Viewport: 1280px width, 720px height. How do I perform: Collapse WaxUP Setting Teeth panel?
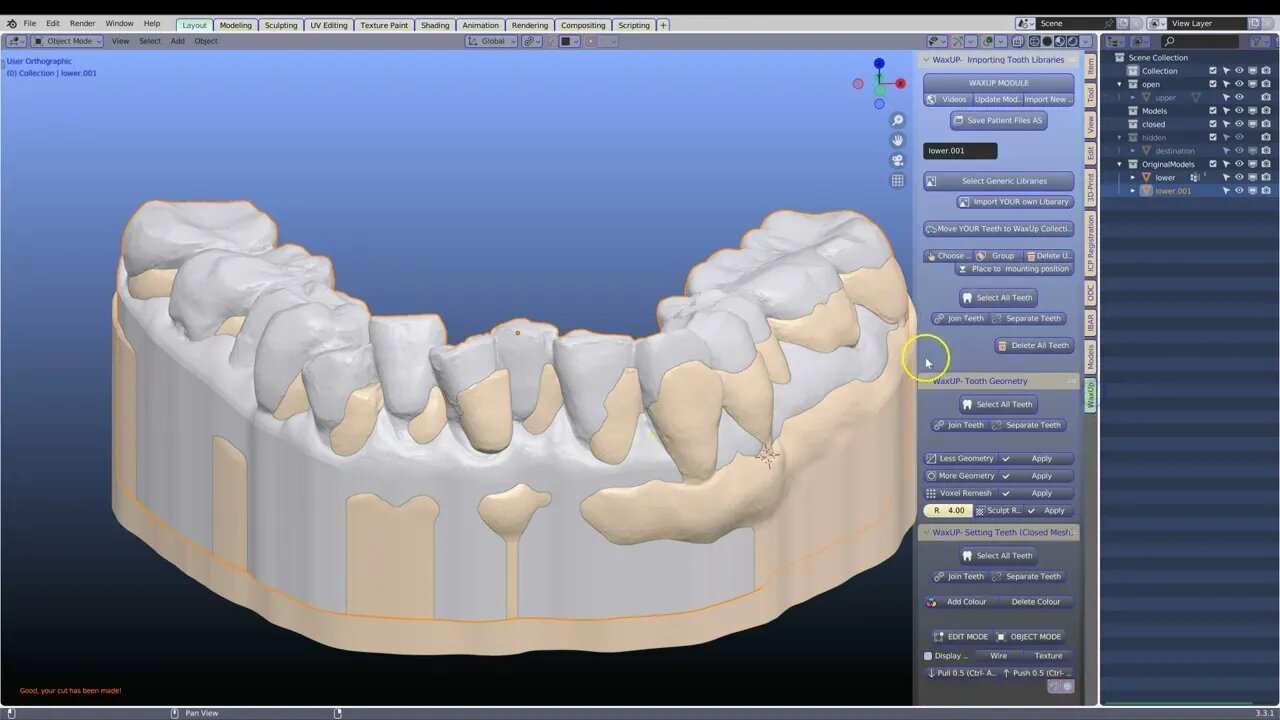(x=926, y=532)
